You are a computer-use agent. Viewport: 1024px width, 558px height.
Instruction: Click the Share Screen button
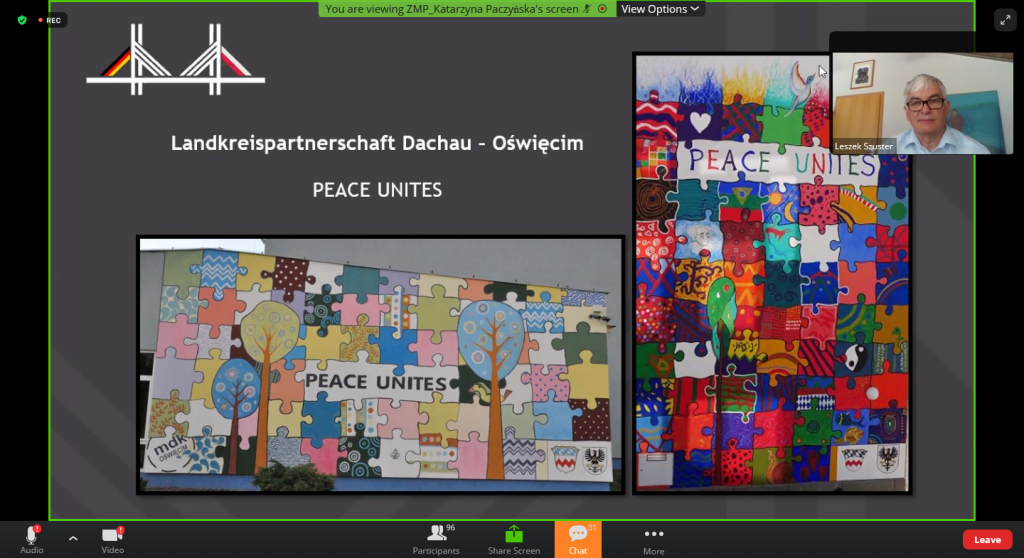514,540
